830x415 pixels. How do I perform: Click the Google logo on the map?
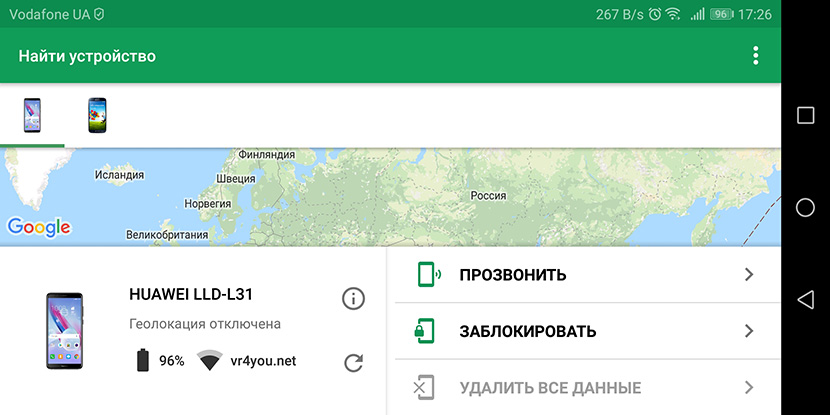tap(38, 228)
